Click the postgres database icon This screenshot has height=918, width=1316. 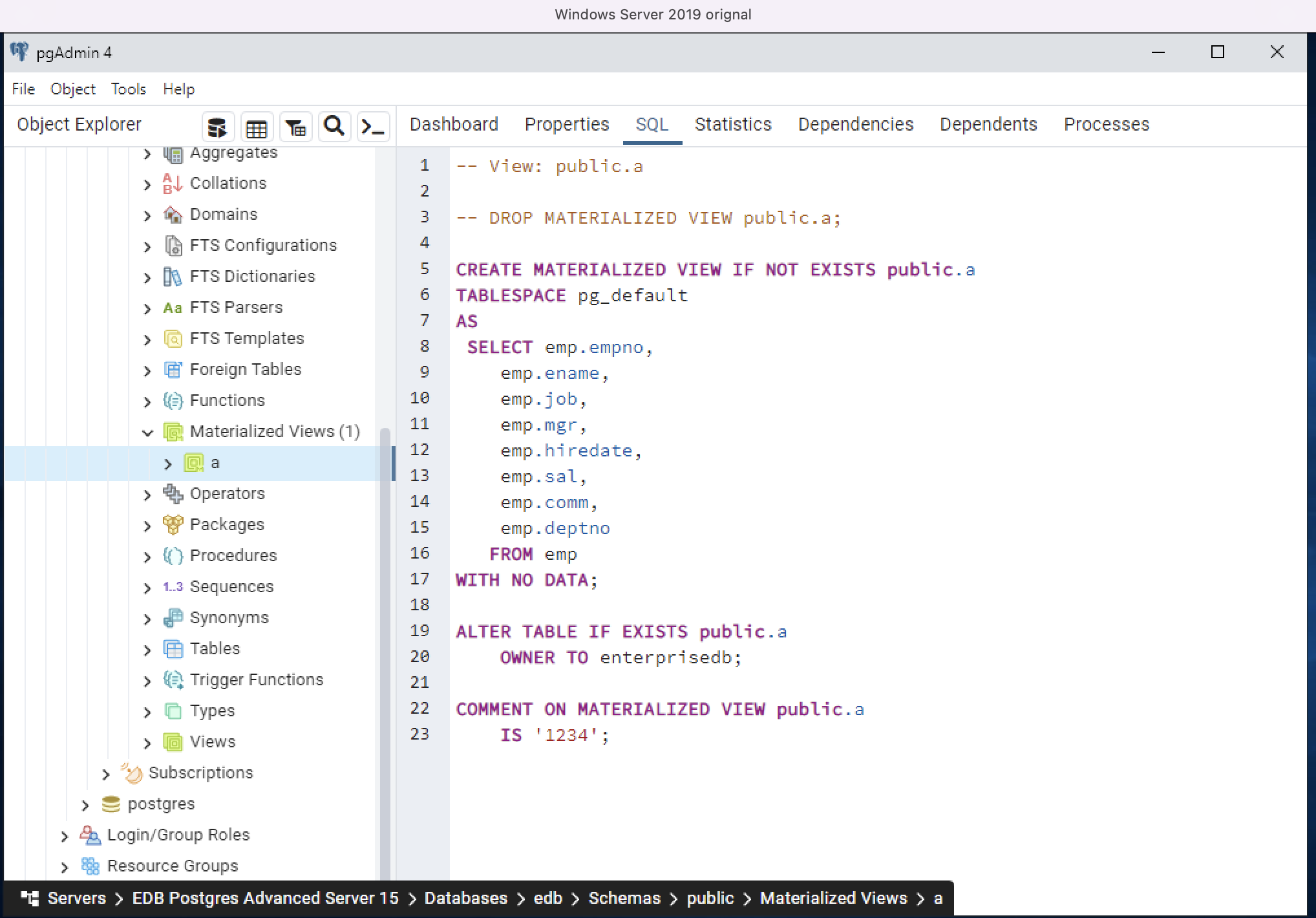111,804
